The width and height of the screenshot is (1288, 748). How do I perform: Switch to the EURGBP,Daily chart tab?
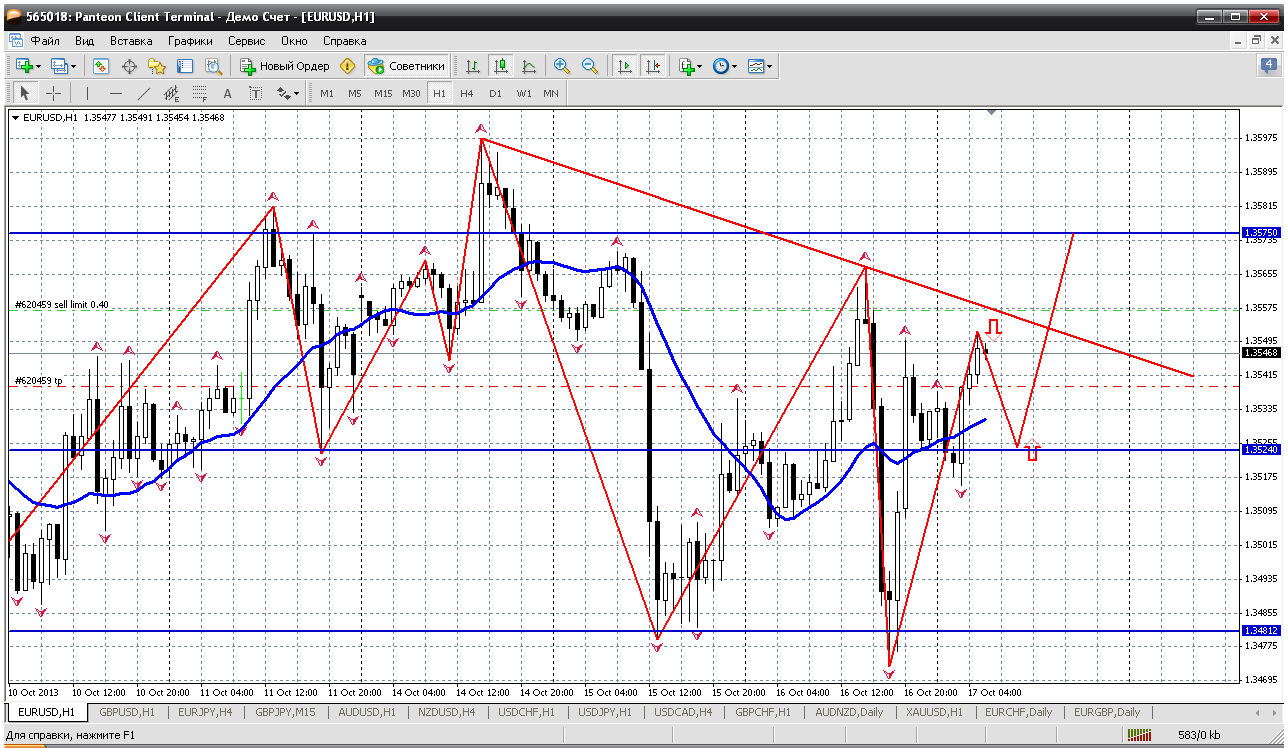[1107, 712]
